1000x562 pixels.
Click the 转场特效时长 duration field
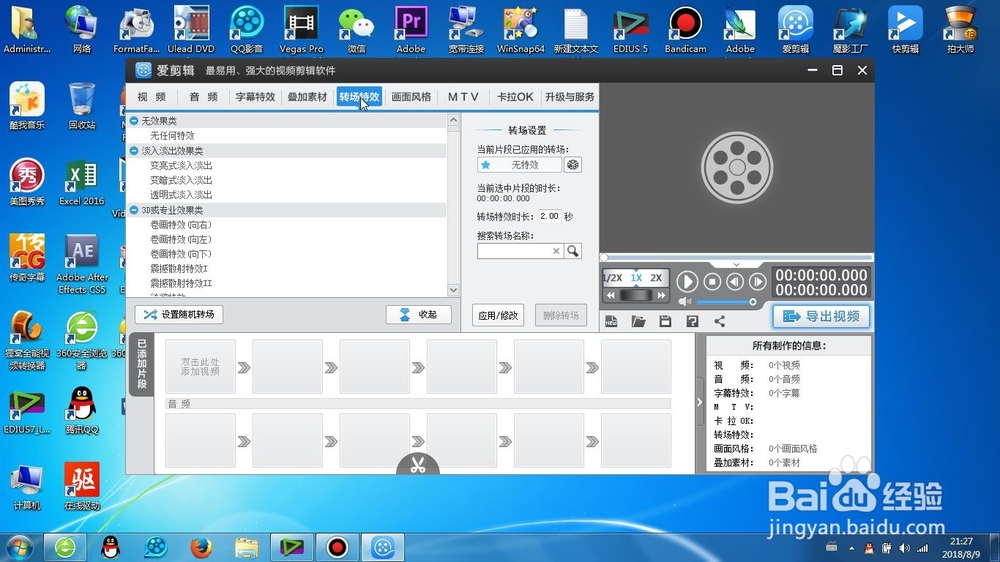coord(549,216)
